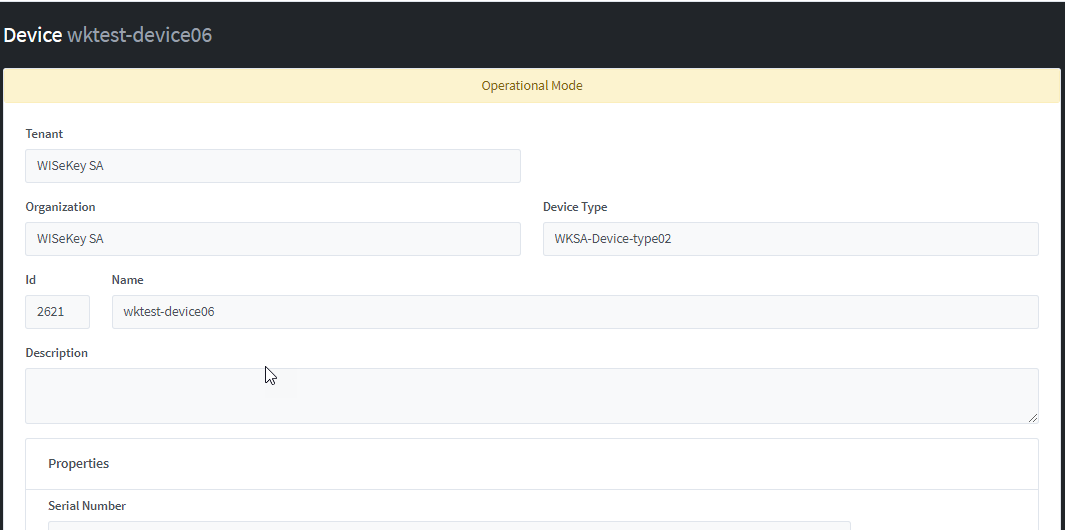Screen dimensions: 1065x530
Task: Select the Device Type field
Action: [x=790, y=239]
